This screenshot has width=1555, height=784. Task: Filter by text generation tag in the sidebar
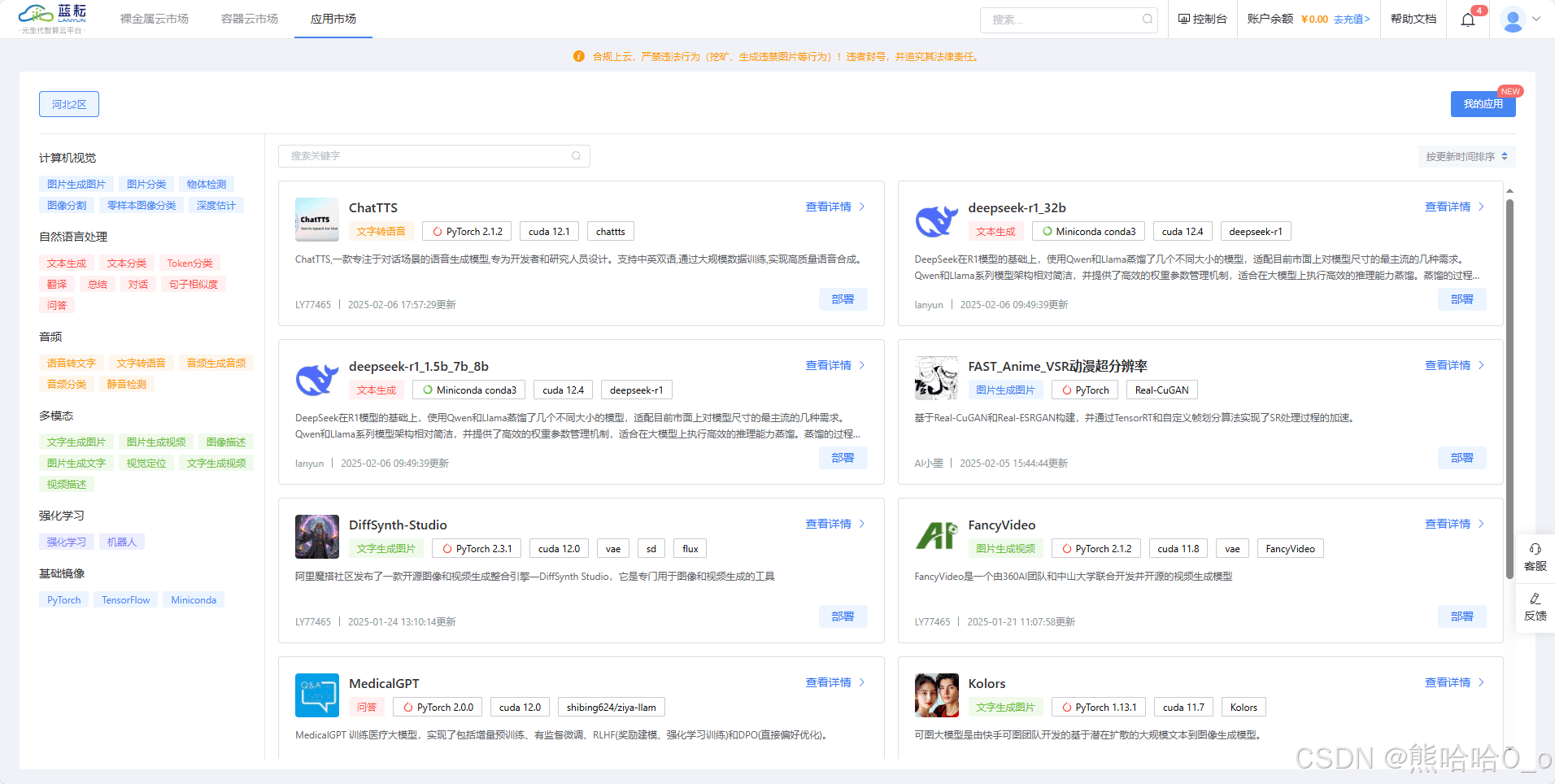pos(67,264)
